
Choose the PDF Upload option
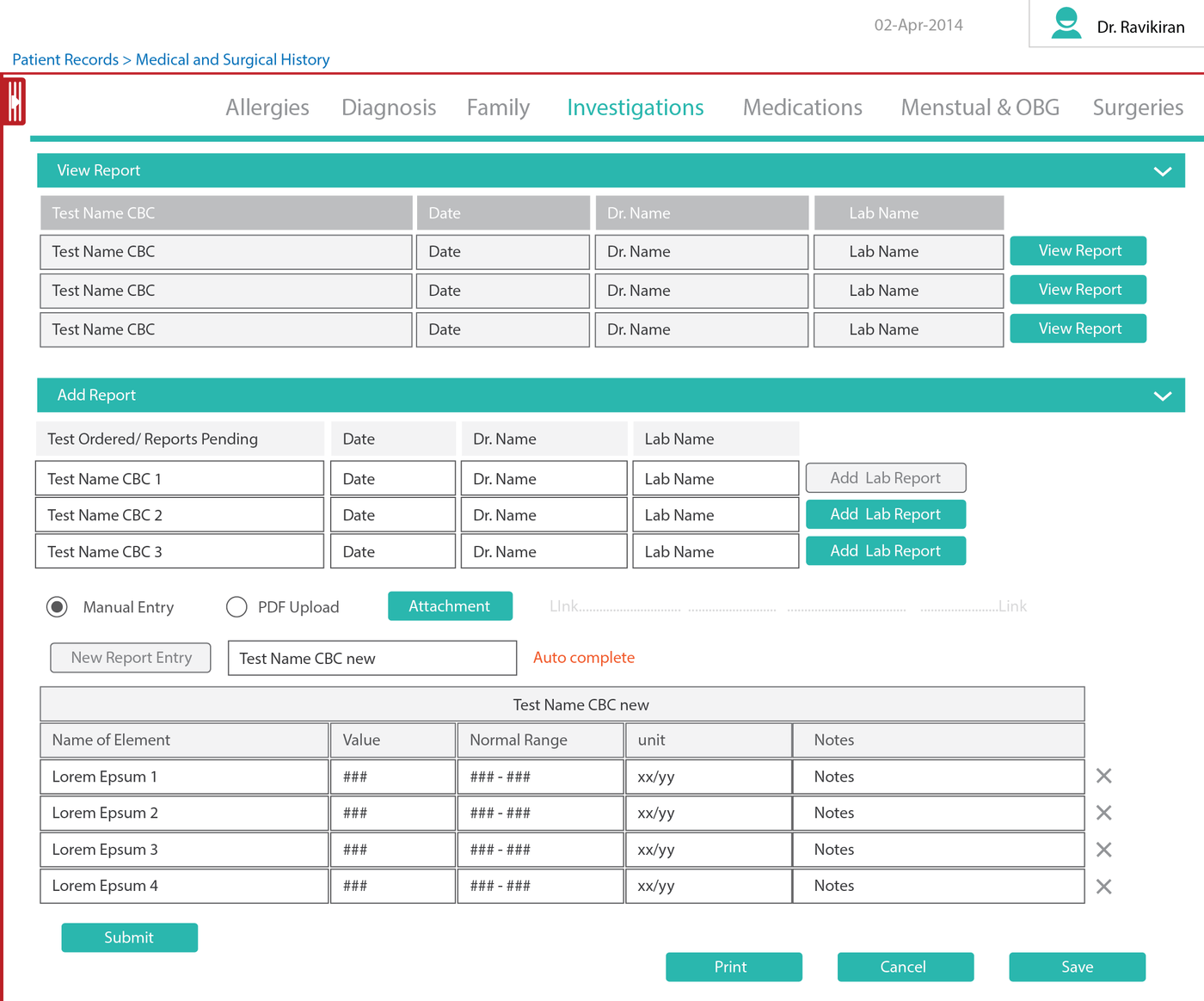(x=236, y=606)
